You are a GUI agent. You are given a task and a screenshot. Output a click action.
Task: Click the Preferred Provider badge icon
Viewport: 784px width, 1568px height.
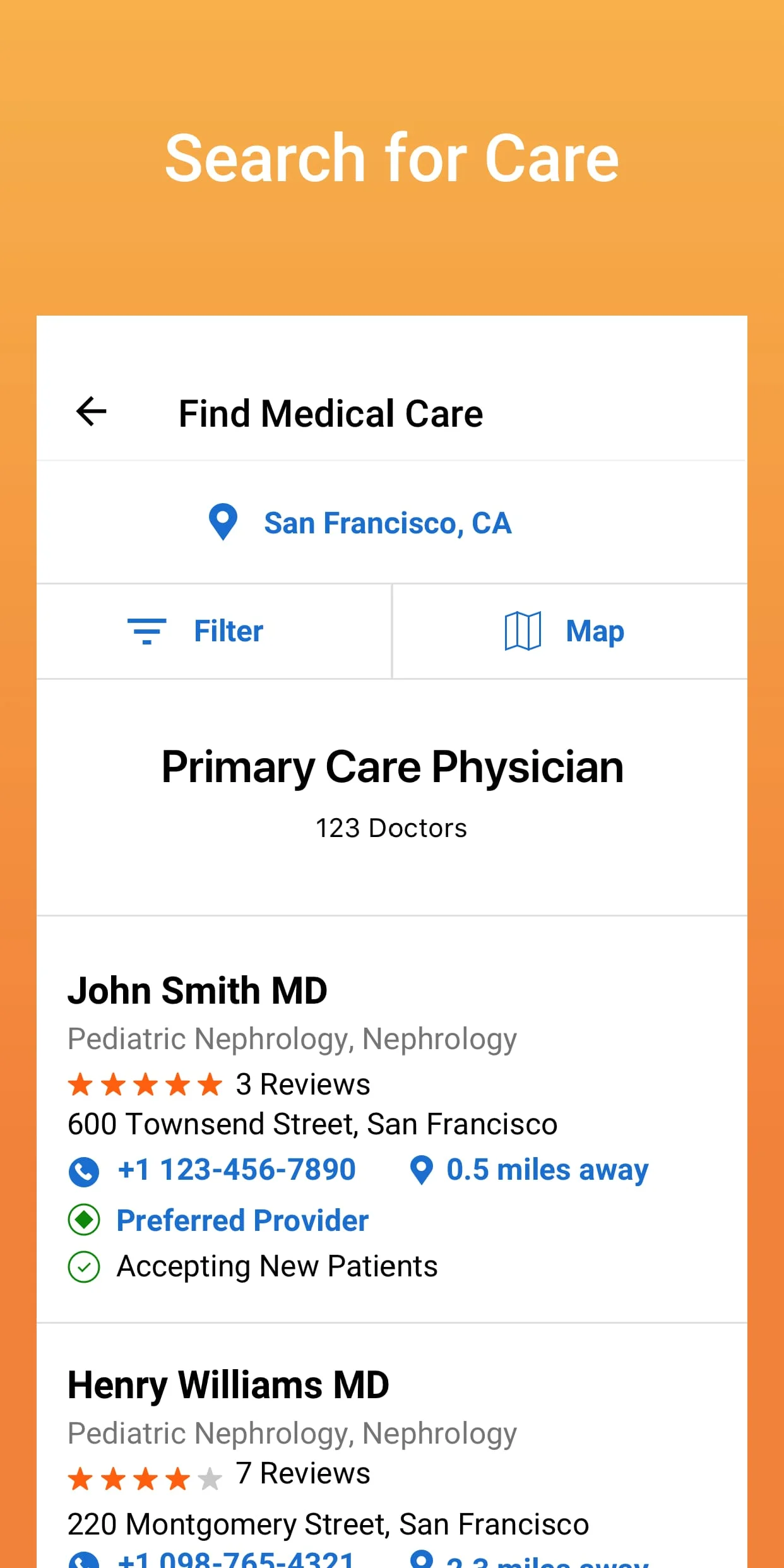tap(84, 1220)
